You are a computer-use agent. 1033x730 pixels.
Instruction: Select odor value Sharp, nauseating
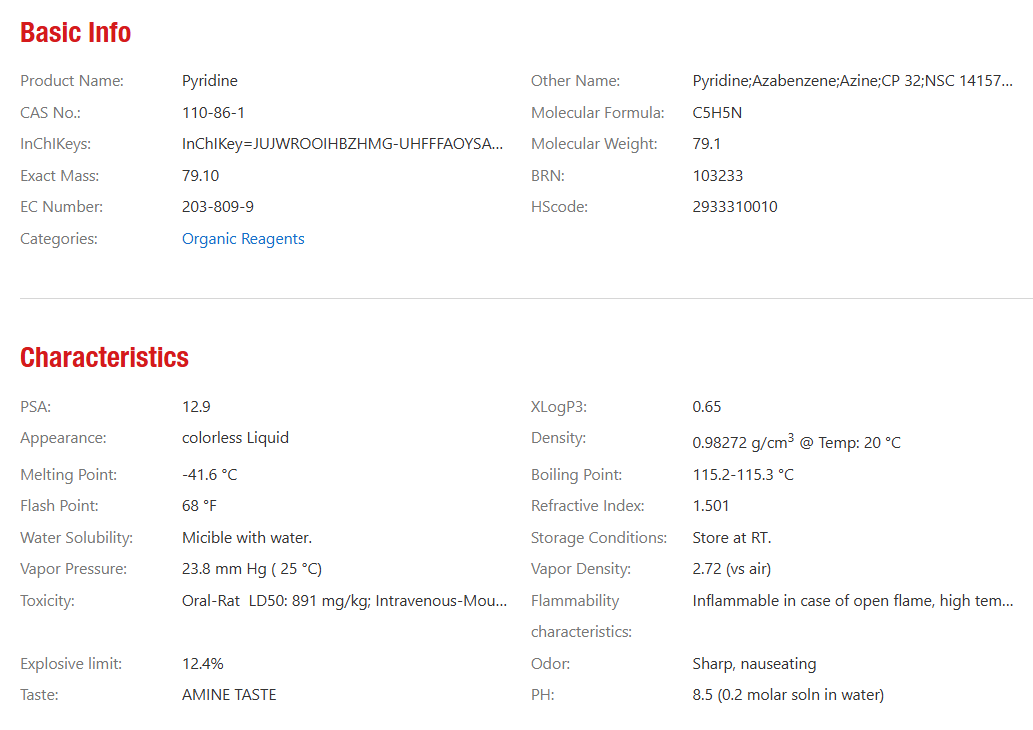(754, 663)
